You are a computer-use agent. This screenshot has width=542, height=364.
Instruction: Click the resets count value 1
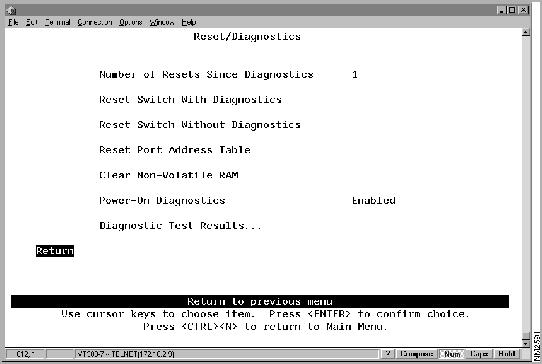pos(355,75)
